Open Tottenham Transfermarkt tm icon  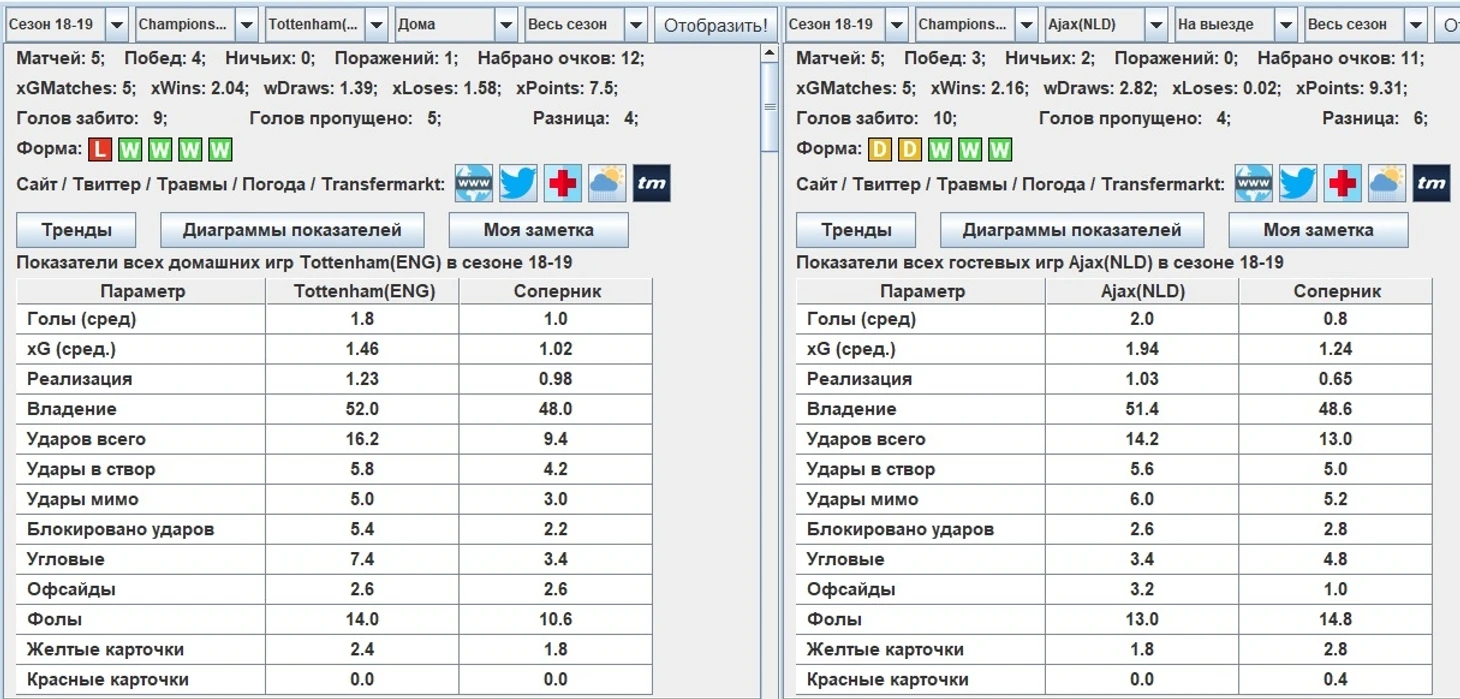(652, 184)
